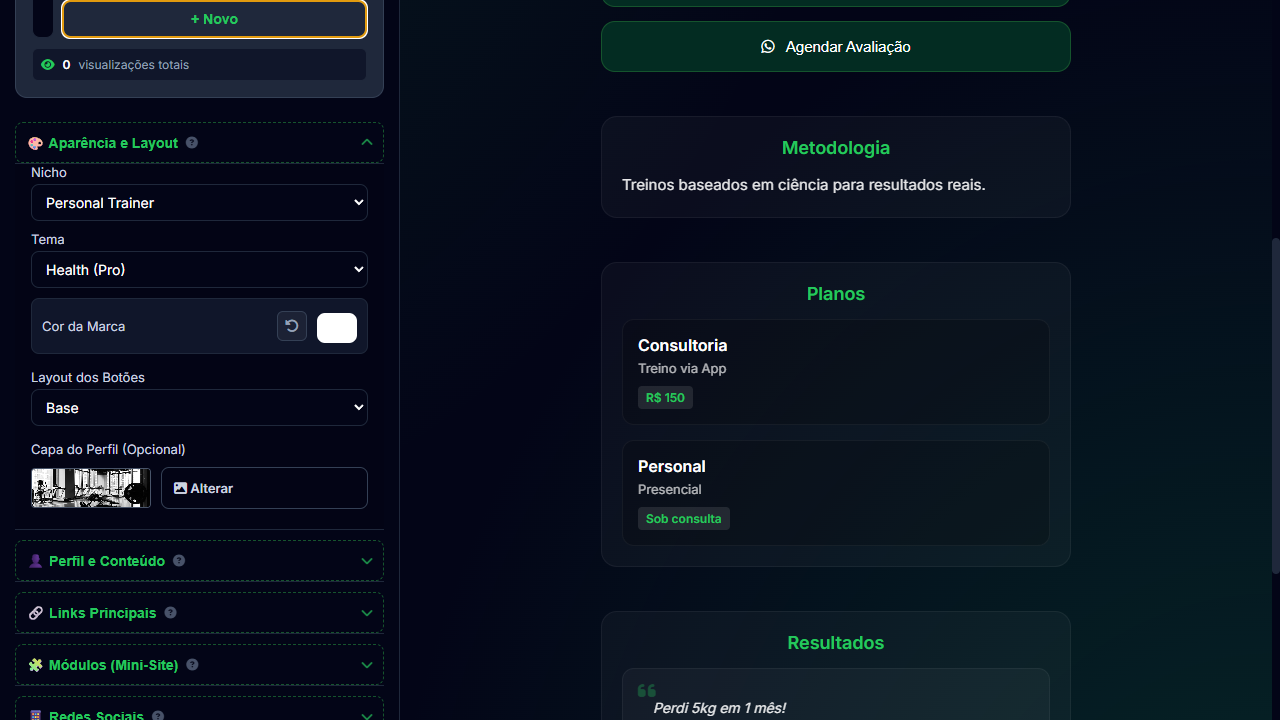1280x720 pixels.
Task: Open the Nicho dropdown
Action: (199, 203)
